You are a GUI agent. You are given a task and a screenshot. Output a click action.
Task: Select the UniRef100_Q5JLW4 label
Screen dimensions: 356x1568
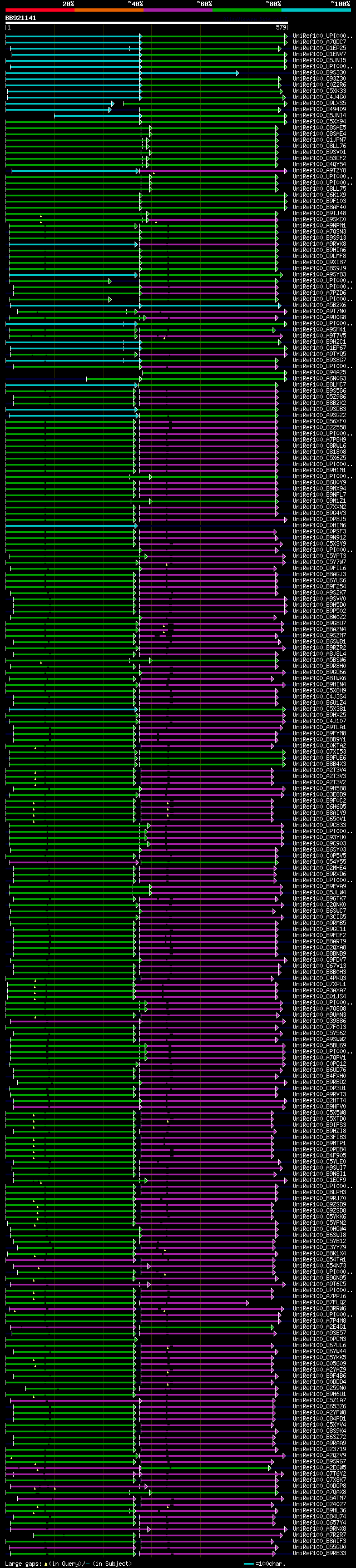319,892
